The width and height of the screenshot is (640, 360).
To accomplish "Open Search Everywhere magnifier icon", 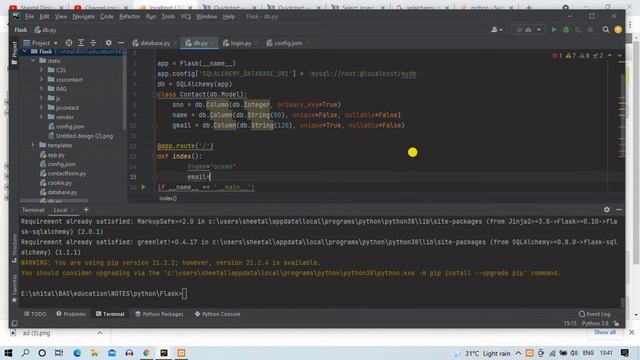I will coord(606,30).
